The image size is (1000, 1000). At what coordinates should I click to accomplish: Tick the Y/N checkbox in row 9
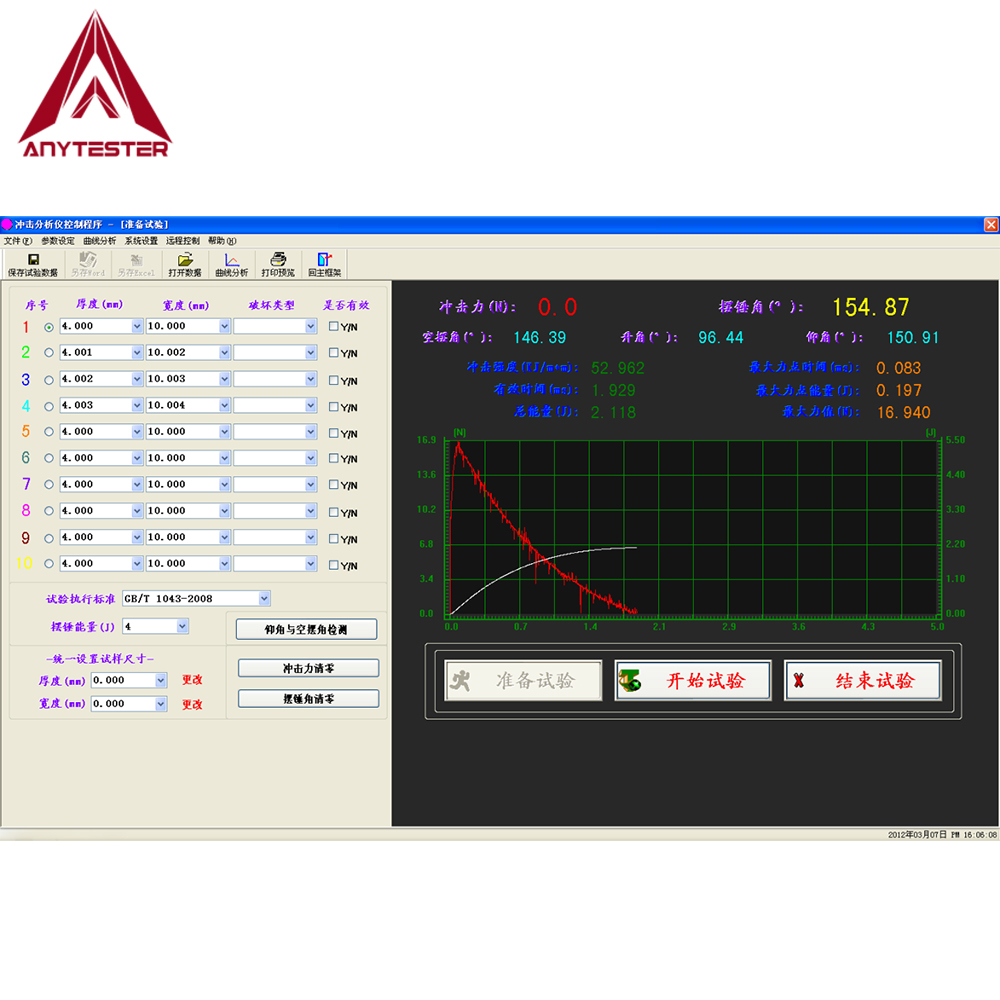coord(334,539)
